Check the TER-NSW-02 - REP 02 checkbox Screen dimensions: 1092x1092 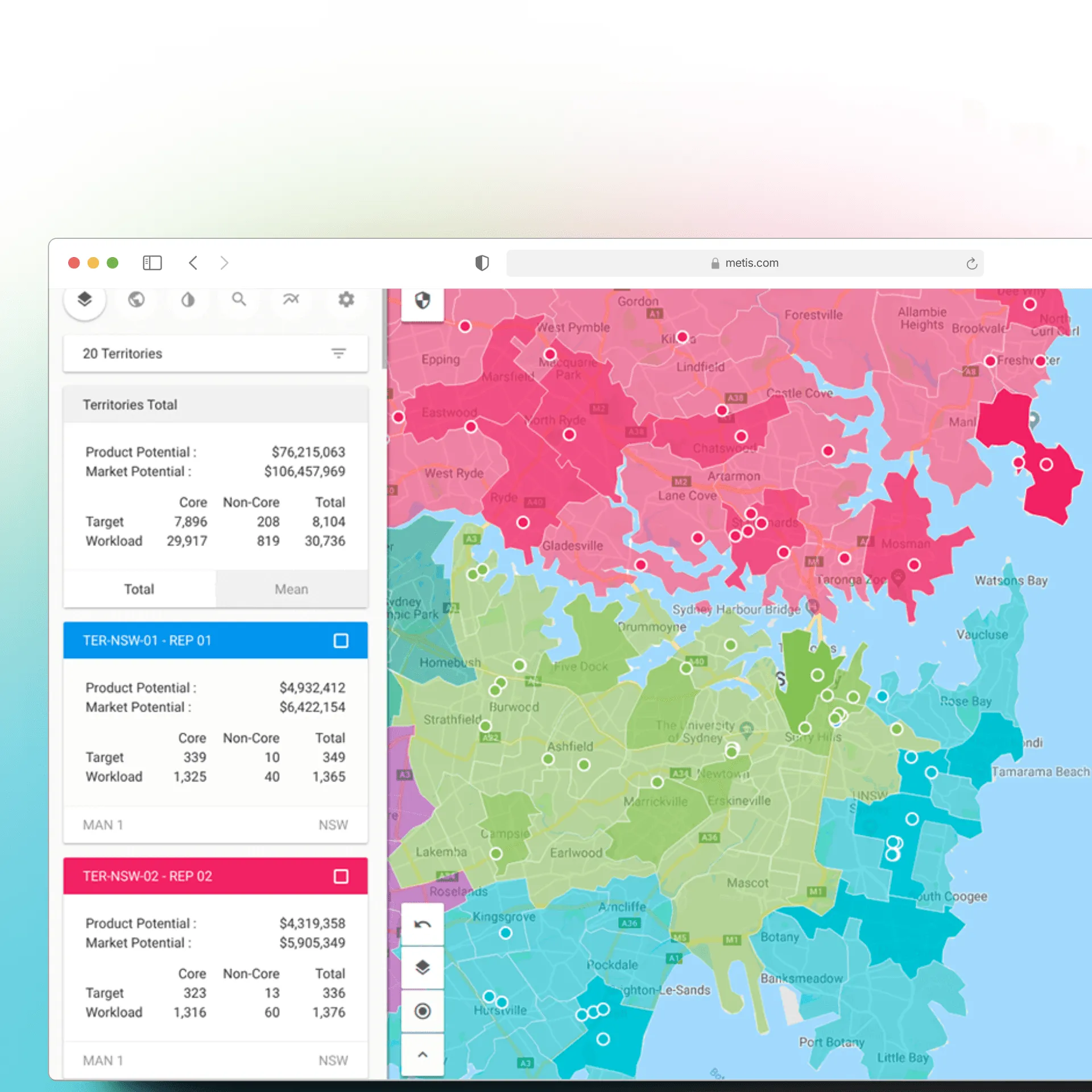tap(341, 876)
